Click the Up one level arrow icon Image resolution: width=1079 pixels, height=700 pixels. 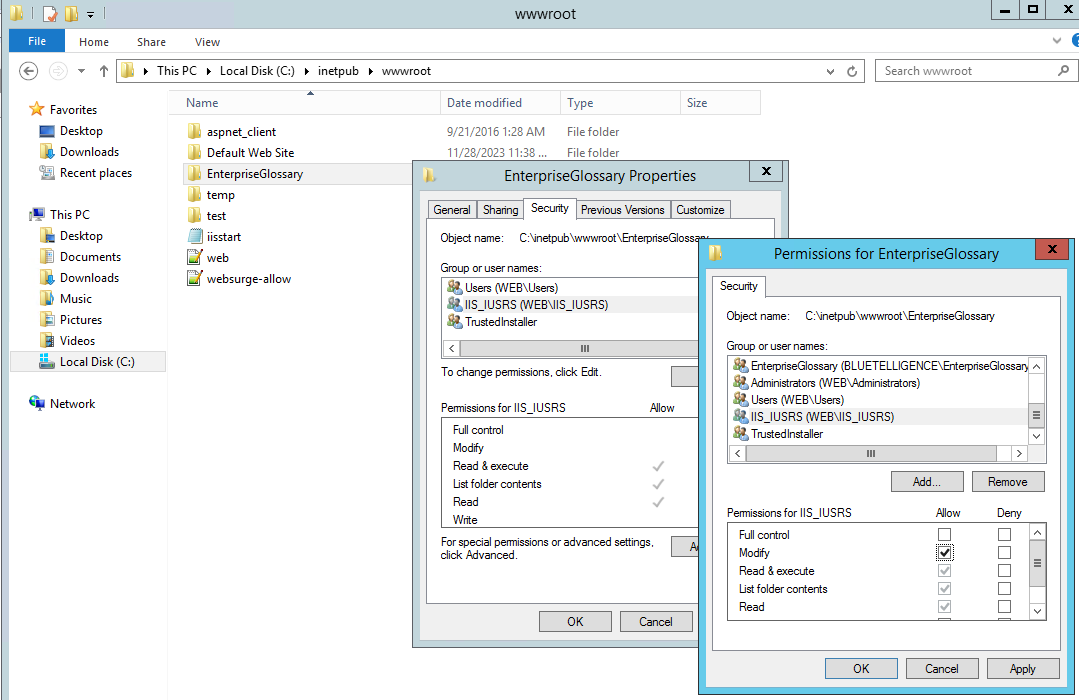[x=103, y=71]
